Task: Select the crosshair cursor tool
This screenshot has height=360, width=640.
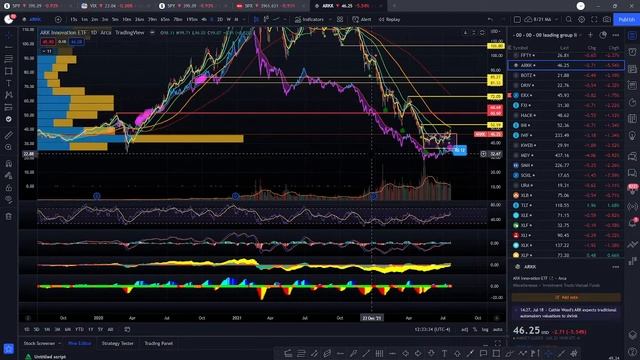Action: [x=9, y=36]
